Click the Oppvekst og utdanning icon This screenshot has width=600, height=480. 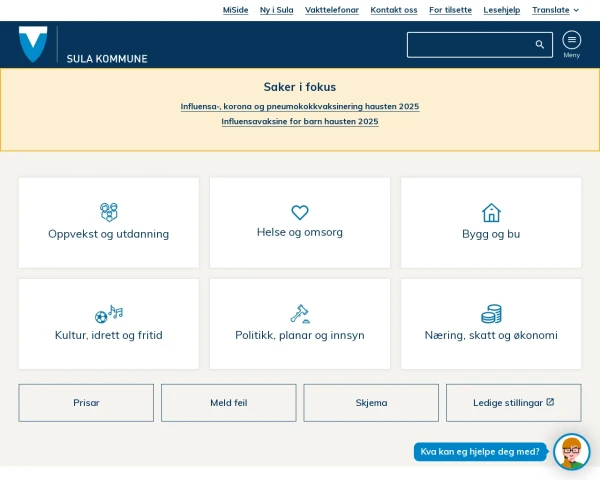(x=109, y=212)
